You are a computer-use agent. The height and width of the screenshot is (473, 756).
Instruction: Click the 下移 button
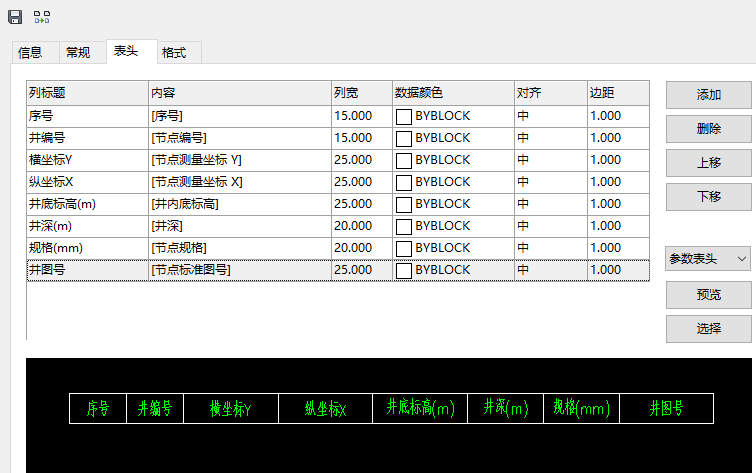point(708,197)
